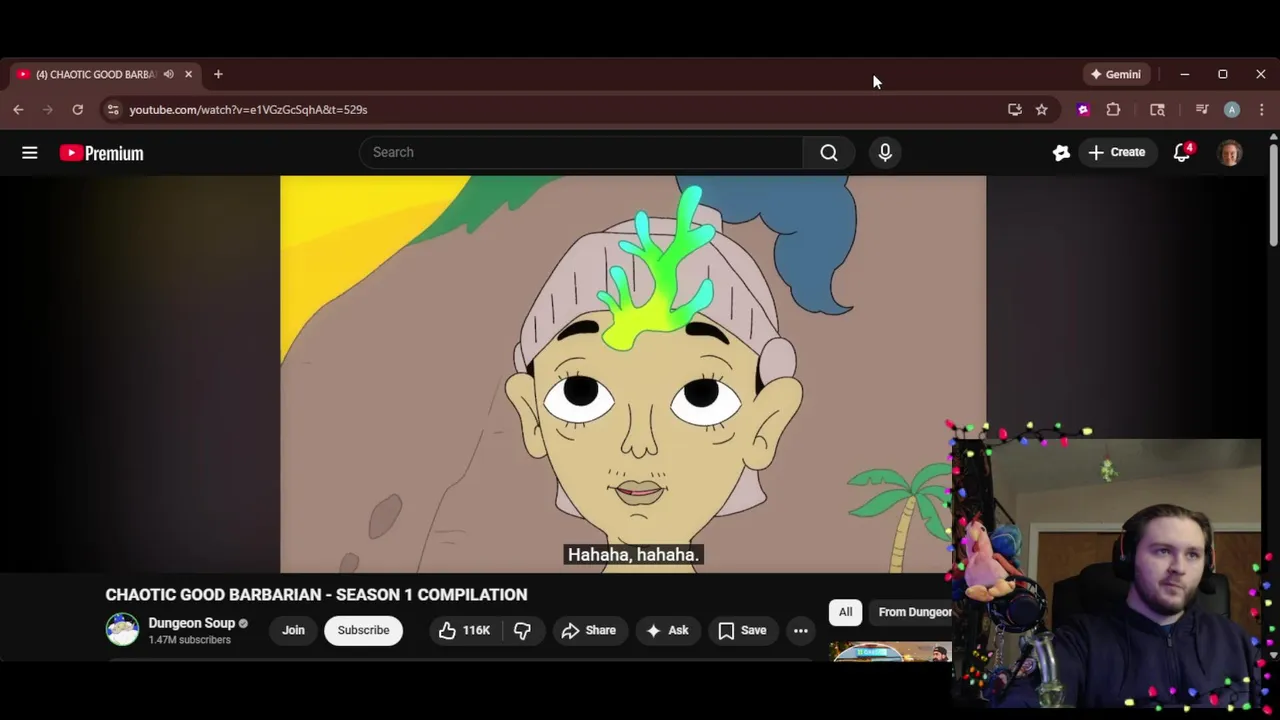Start voice search with the microphone icon
Image resolution: width=1280 pixels, height=720 pixels.
pyautogui.click(x=885, y=152)
